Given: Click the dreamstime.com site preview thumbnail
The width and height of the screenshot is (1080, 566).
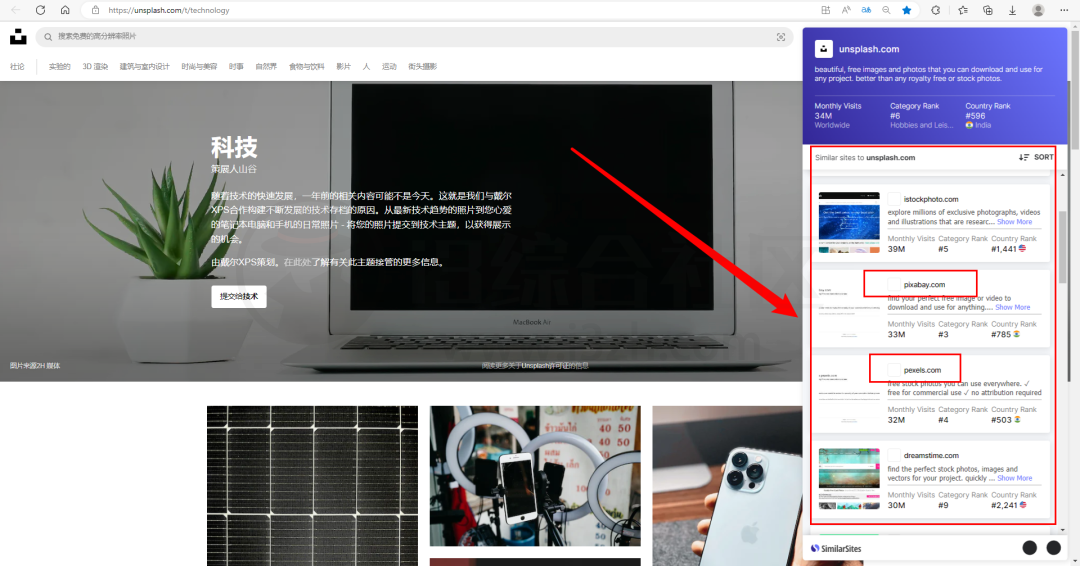Looking at the screenshot, I should click(849, 479).
